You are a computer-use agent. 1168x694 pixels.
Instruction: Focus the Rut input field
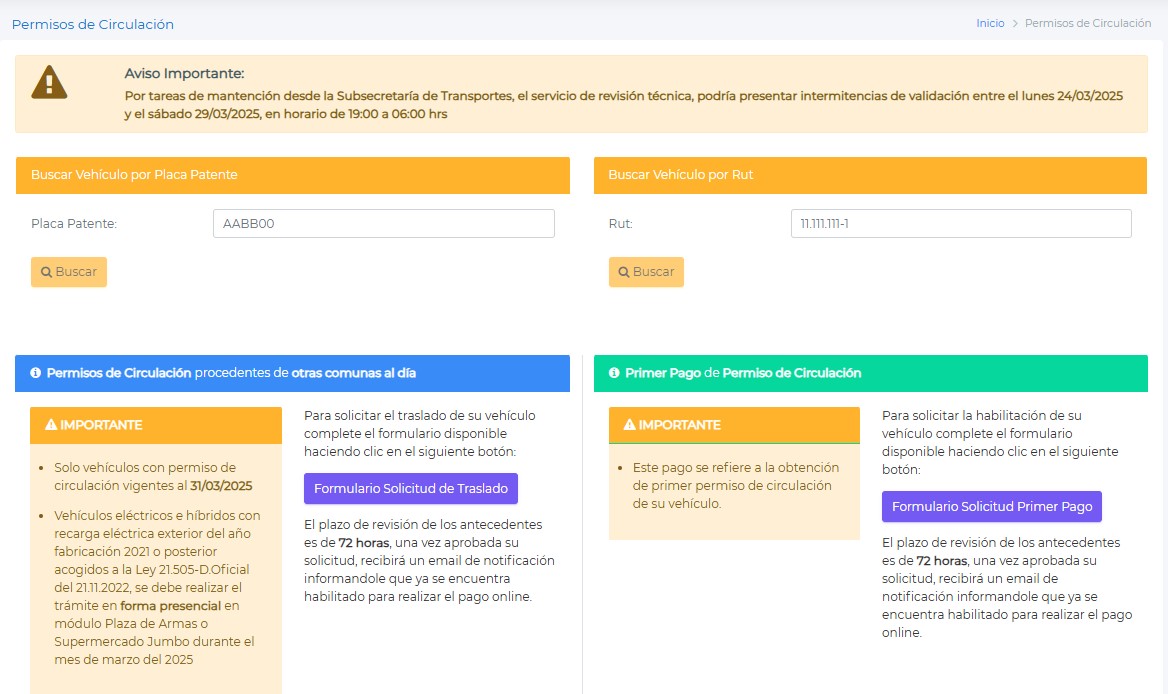pyautogui.click(x=960, y=224)
